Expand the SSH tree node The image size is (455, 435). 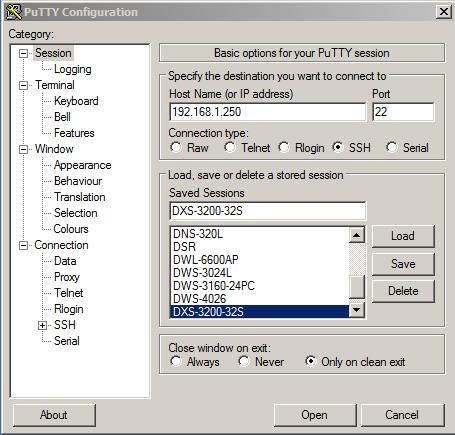tap(42, 325)
